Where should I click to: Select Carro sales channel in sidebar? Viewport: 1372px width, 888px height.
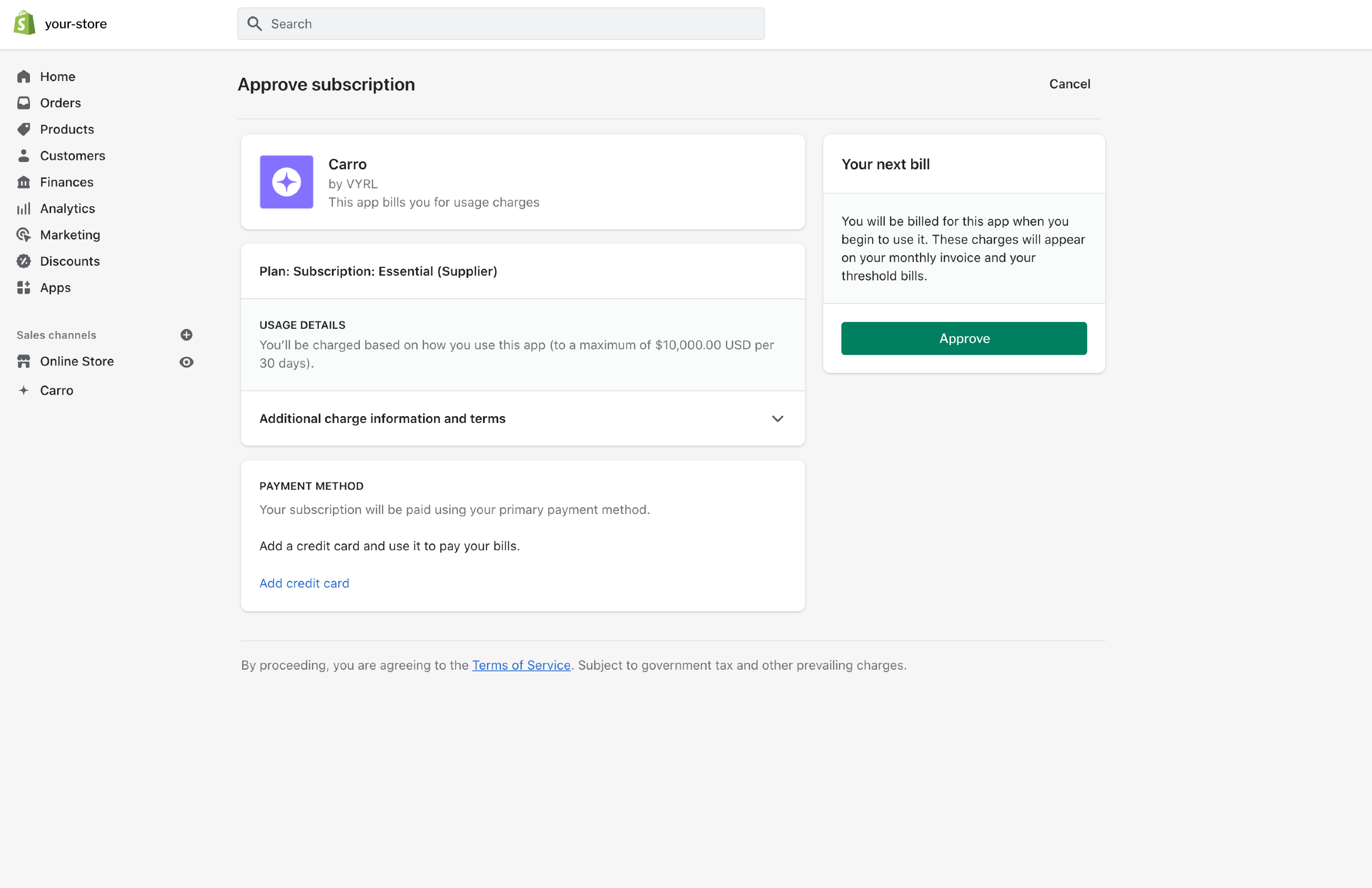click(x=56, y=390)
